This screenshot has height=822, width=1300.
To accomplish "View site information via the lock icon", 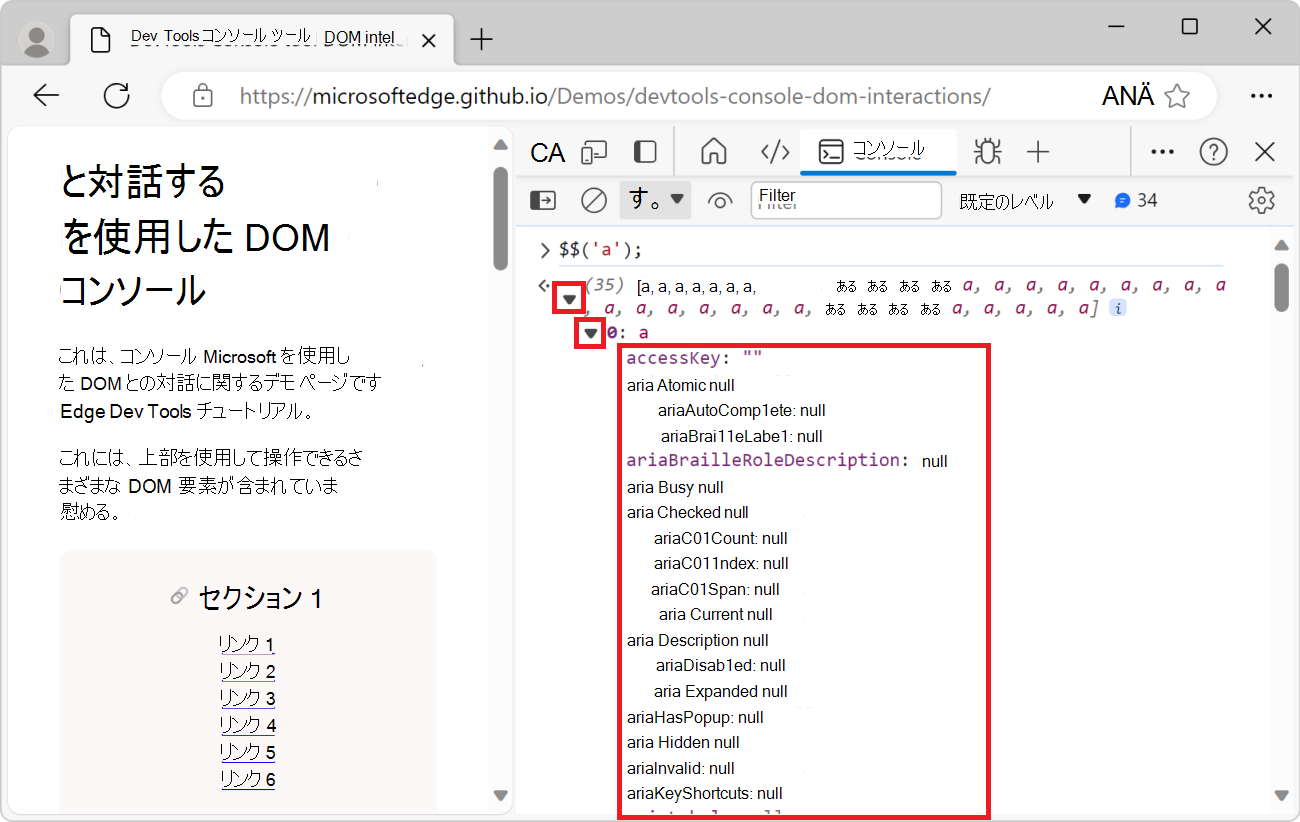I will [203, 96].
